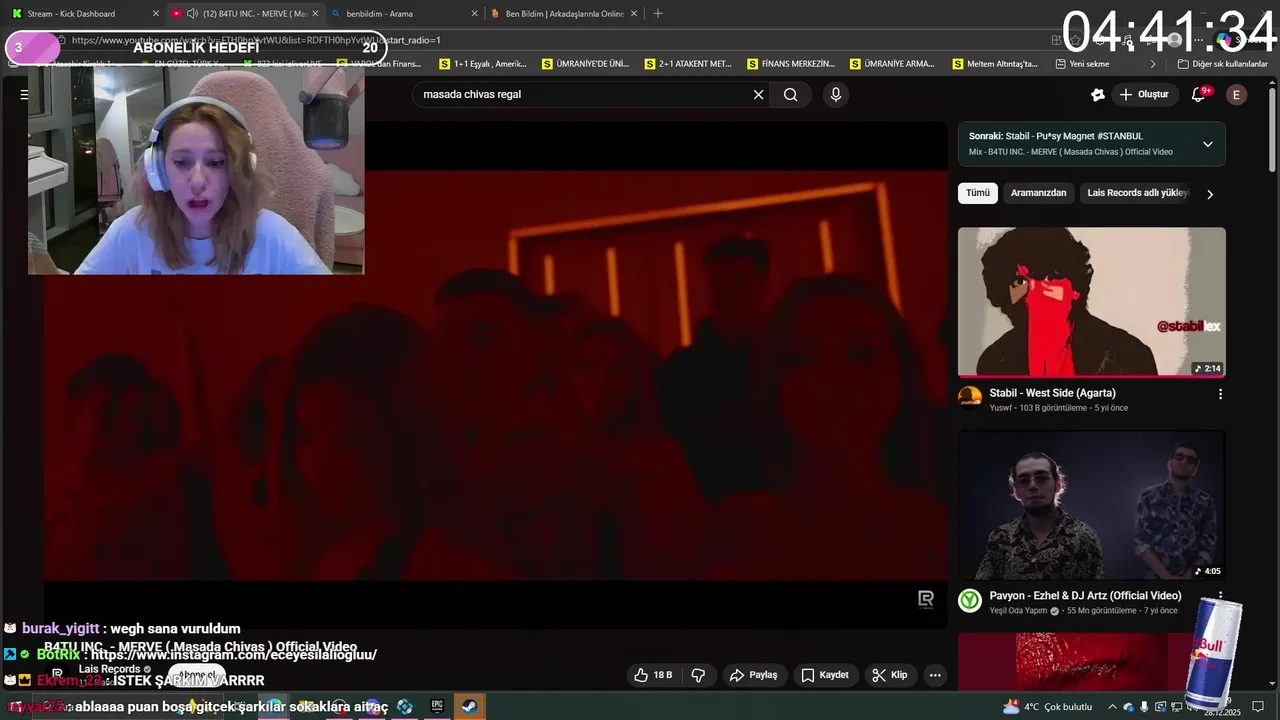
Task: Switch to the Ben Bildim Arkadaşlarınla Online tab
Action: [565, 14]
